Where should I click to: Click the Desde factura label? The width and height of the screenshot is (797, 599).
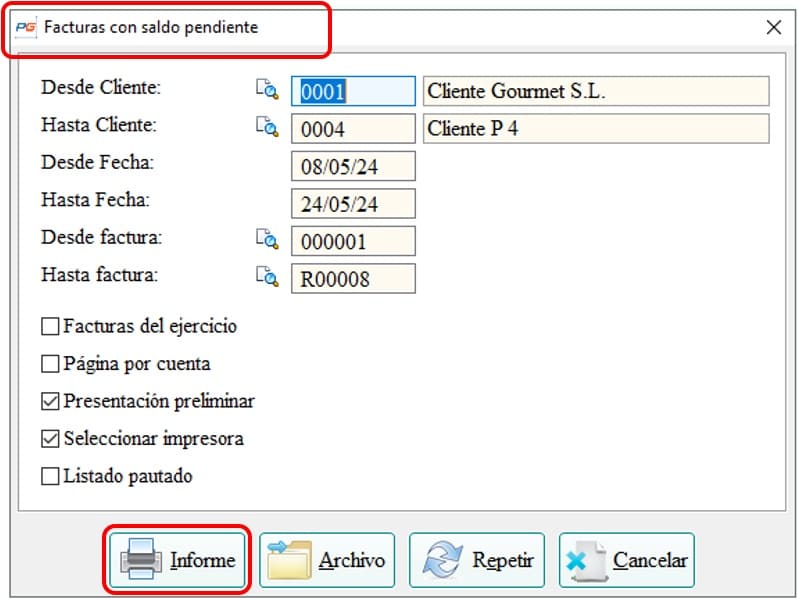102,237
